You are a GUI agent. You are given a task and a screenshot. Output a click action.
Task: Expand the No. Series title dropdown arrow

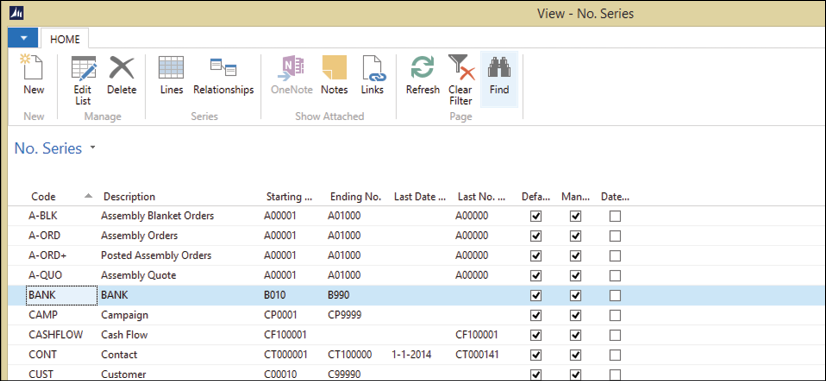click(93, 148)
